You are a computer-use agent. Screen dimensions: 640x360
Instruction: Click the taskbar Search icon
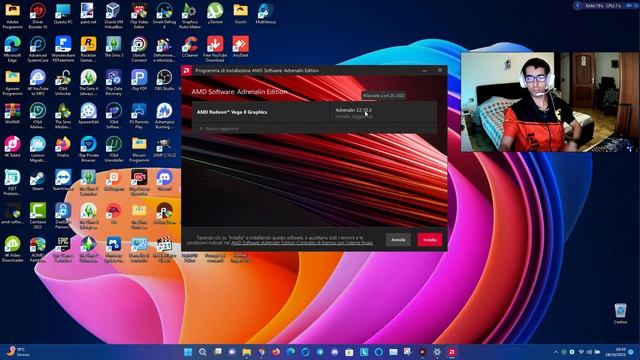pos(203,352)
